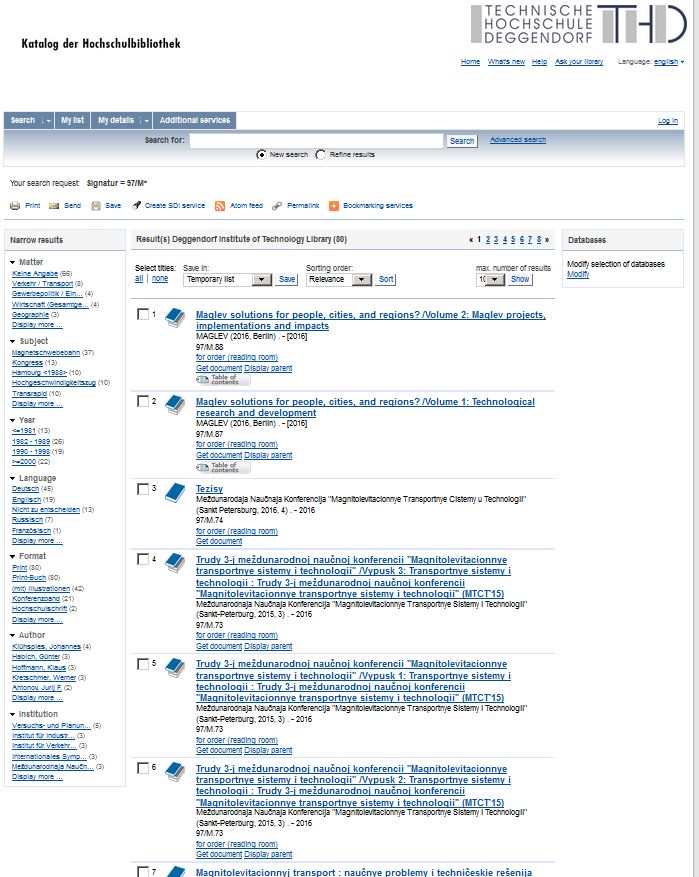Click the Search button
Viewport: 699px width, 877px height.
pos(462,141)
